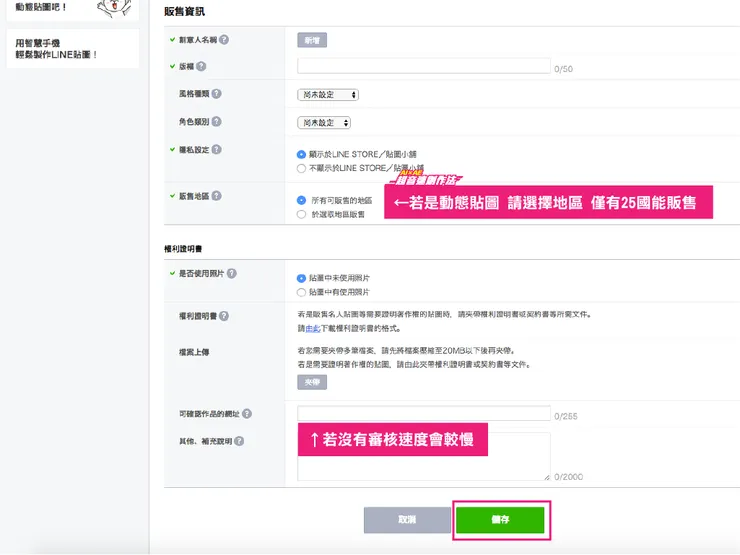The width and height of the screenshot is (740, 555).
Task: Open the 風格種類 dropdown (尚未設定)
Action: coord(328,95)
